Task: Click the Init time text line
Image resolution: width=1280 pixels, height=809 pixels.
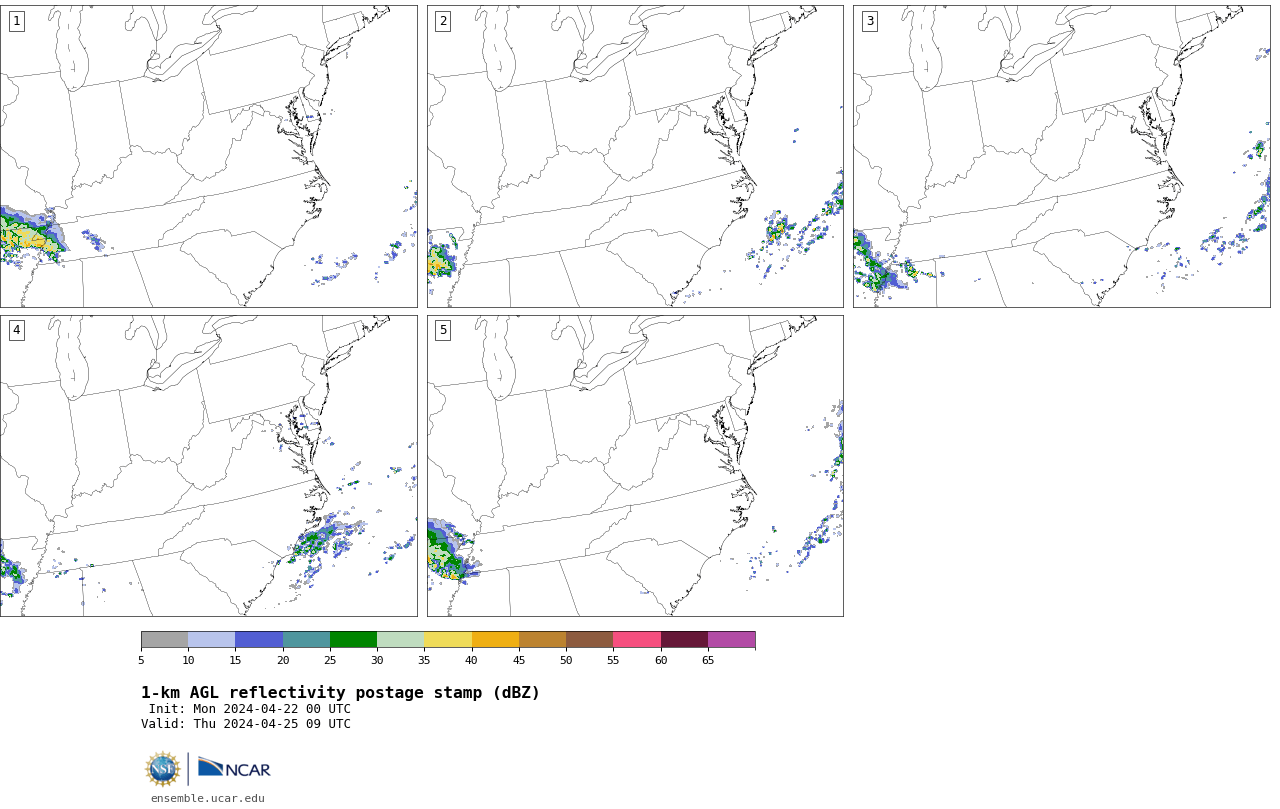Action: [250, 709]
